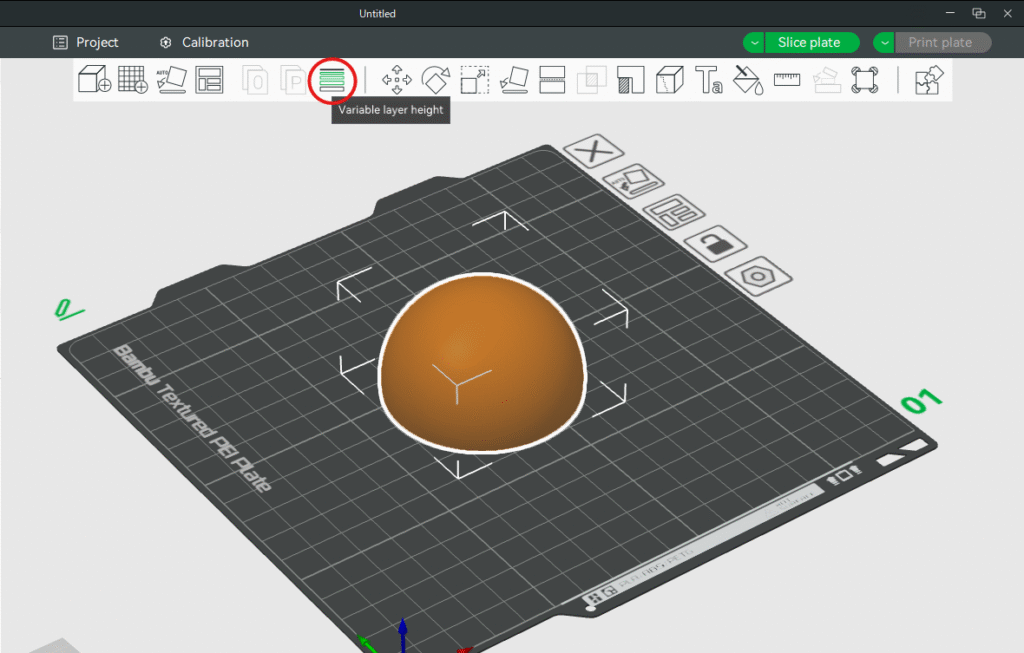Screen dimensions: 1024x653
Task: Select the Variable layer height tool
Action: pyautogui.click(x=332, y=80)
